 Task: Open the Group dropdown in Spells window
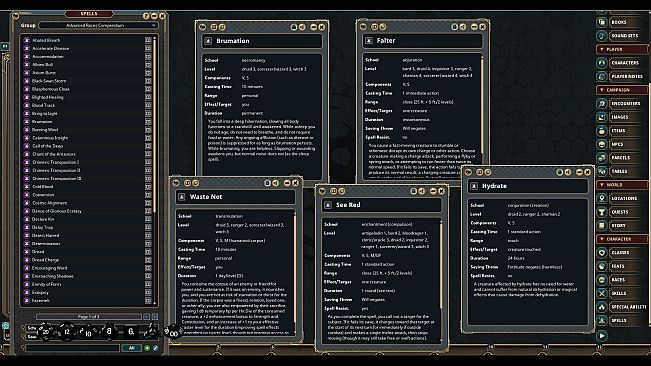[x=98, y=25]
